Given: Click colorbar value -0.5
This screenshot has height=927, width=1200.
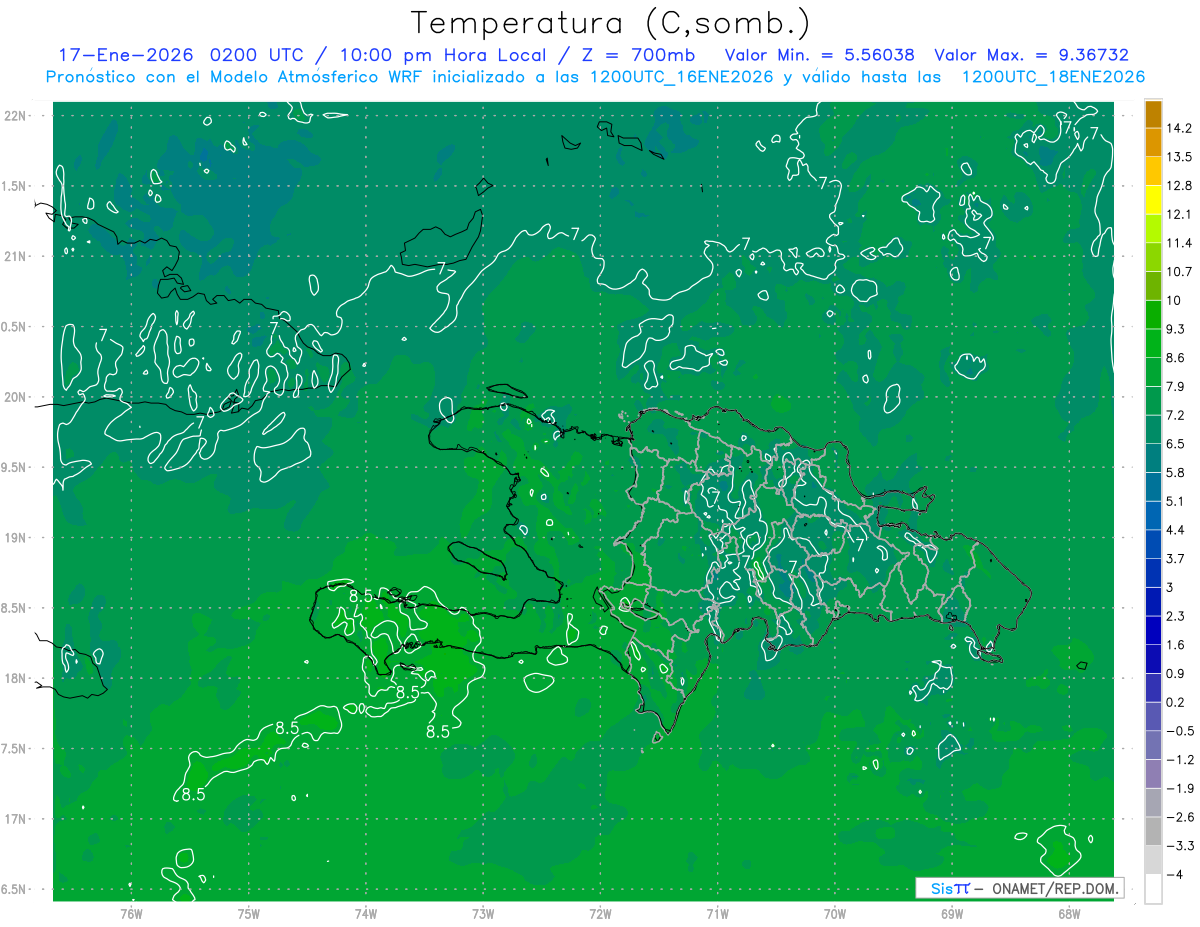Looking at the screenshot, I should [x=1180, y=731].
